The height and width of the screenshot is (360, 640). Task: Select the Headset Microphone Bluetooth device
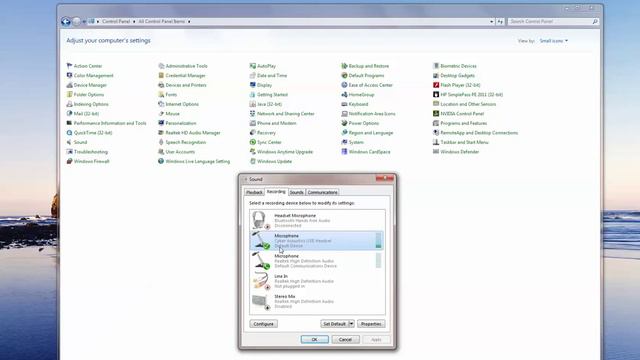coord(317,220)
